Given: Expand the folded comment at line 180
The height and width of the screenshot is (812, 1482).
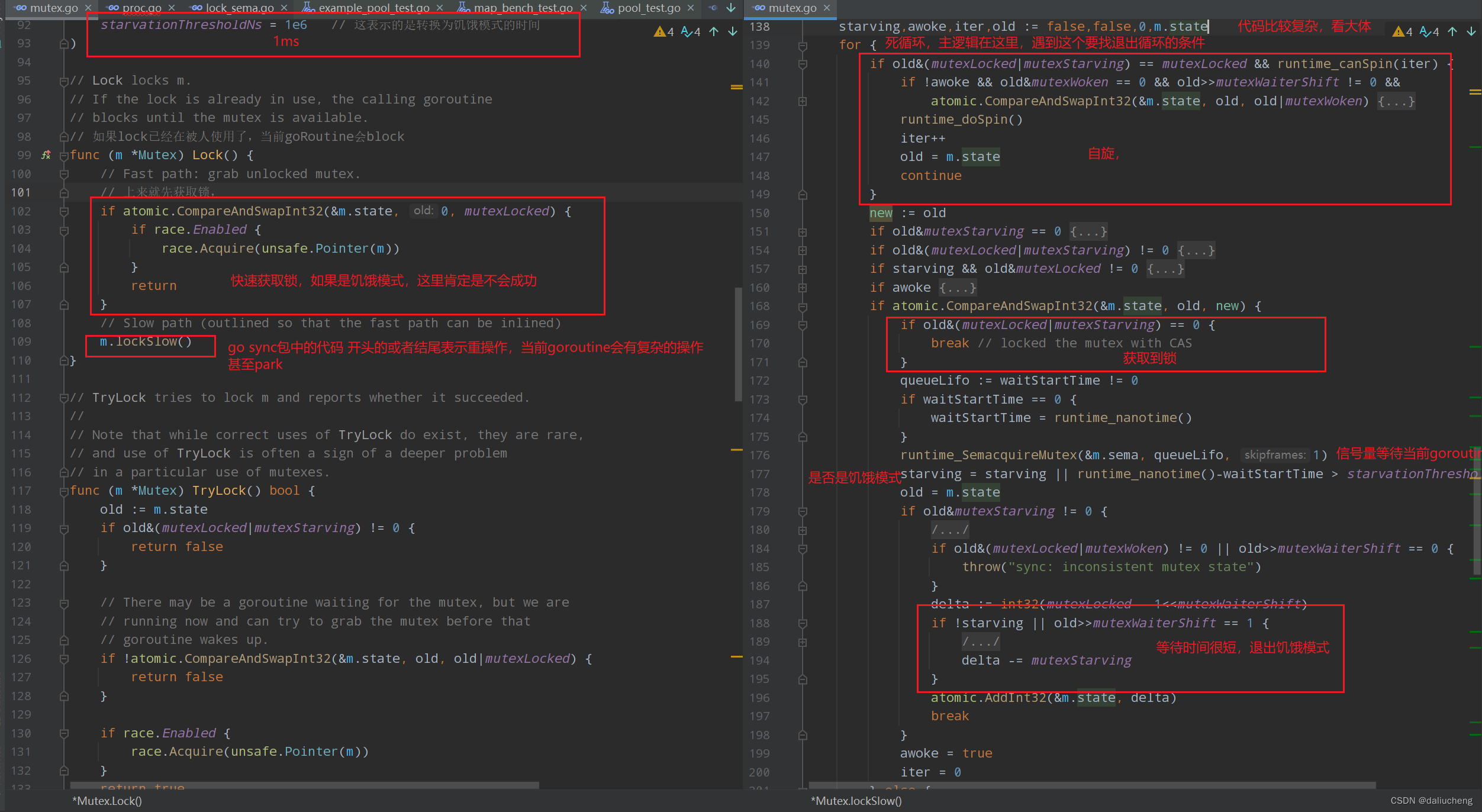Looking at the screenshot, I should (x=803, y=530).
